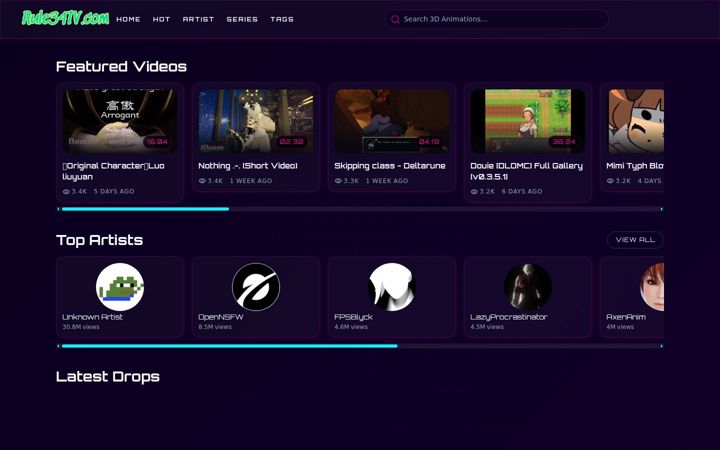The width and height of the screenshot is (720, 450).
Task: Click the magnifier icon in the search bar
Action: (395, 19)
